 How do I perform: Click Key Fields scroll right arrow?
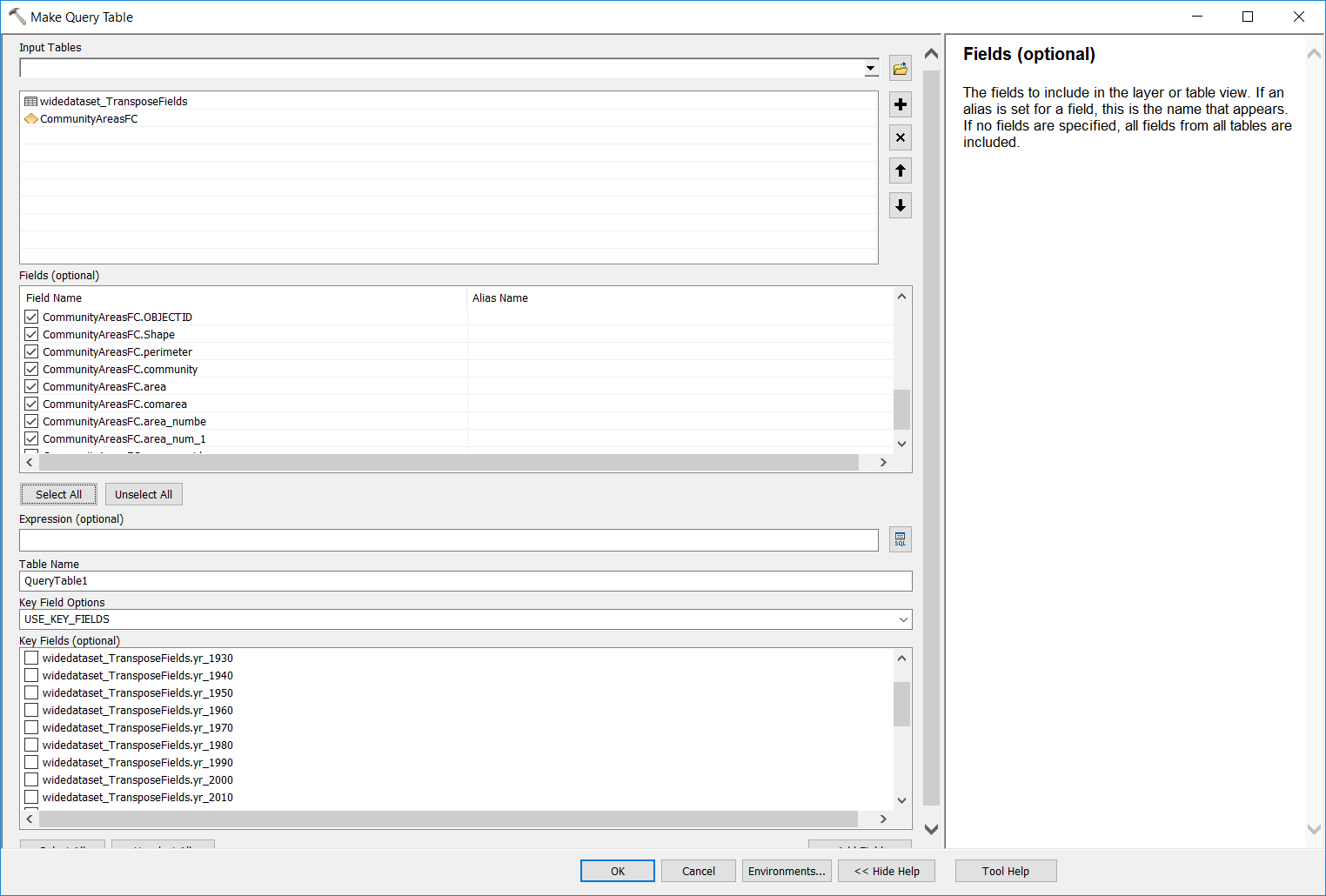click(883, 819)
